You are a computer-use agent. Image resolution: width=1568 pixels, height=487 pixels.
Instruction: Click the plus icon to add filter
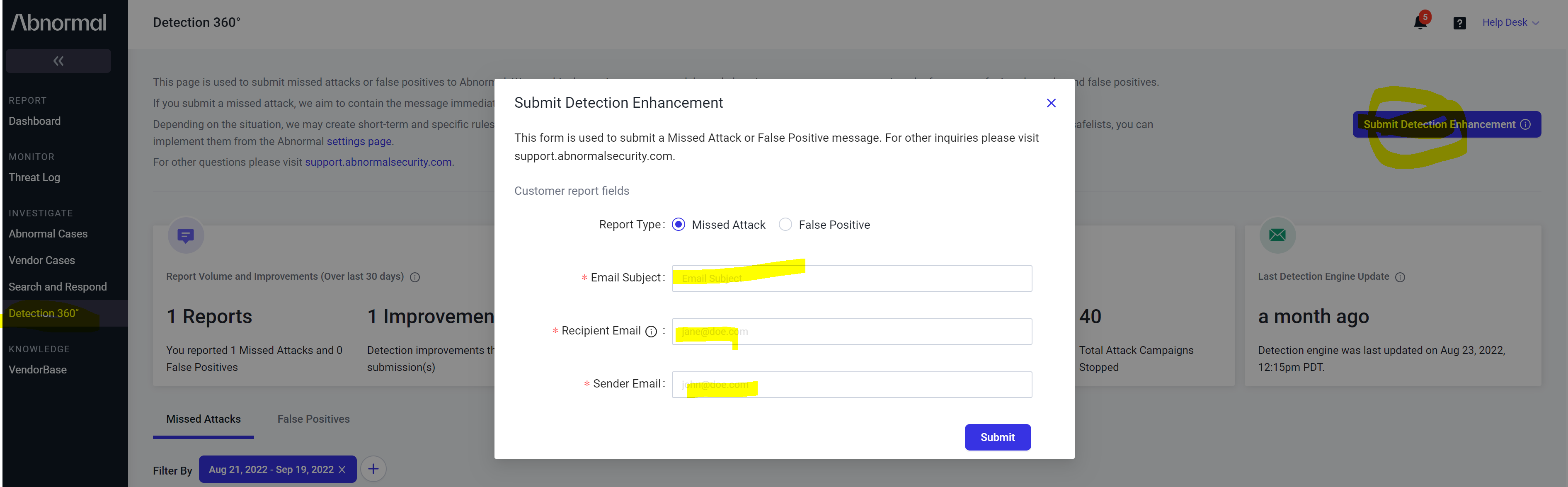(373, 469)
